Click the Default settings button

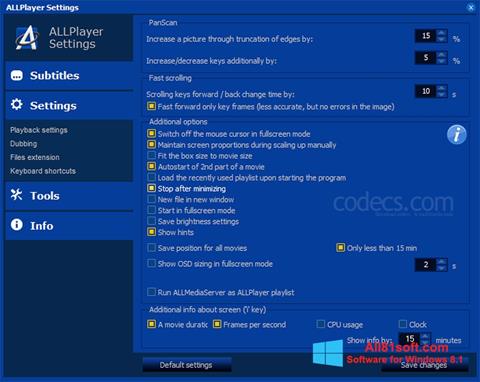[x=186, y=365]
